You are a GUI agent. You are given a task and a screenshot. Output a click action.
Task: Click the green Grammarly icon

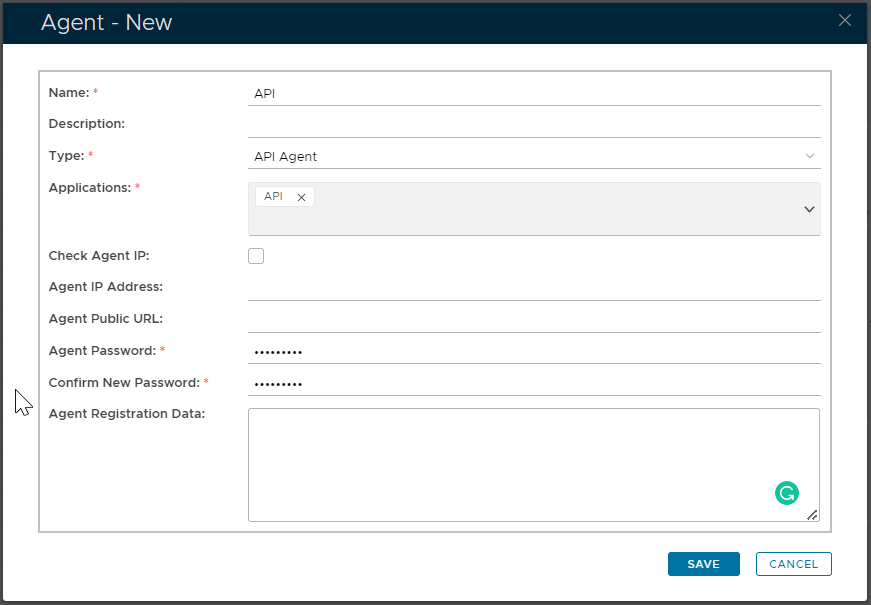click(787, 492)
